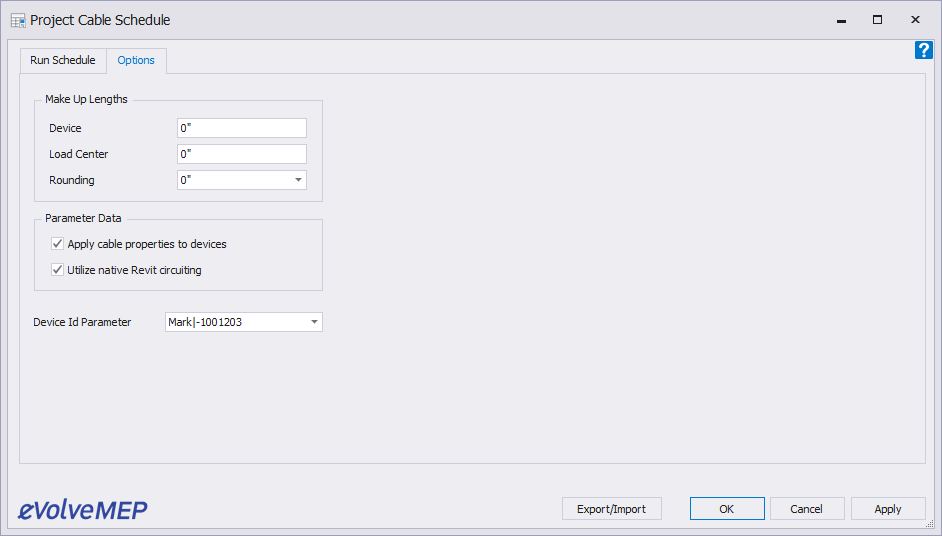Toggle Apply cable properties to devices
The height and width of the screenshot is (536, 942).
click(58, 244)
